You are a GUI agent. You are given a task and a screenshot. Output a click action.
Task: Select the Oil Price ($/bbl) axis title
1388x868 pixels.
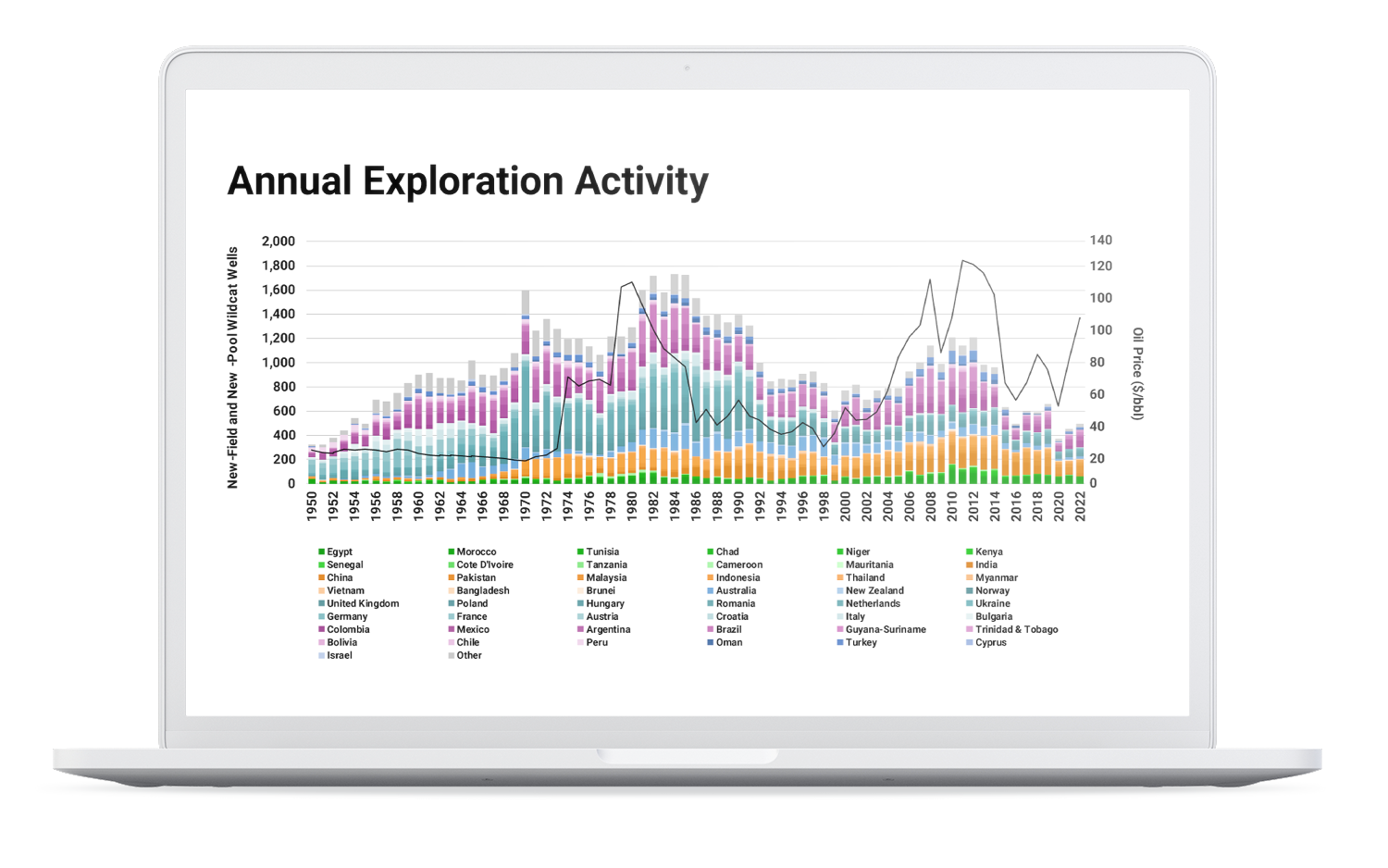(1137, 373)
